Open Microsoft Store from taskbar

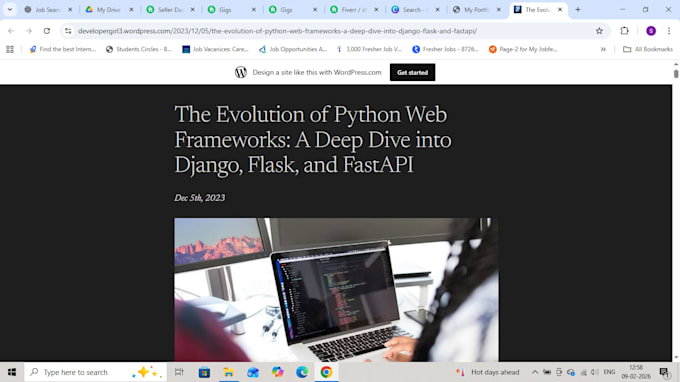[x=204, y=372]
